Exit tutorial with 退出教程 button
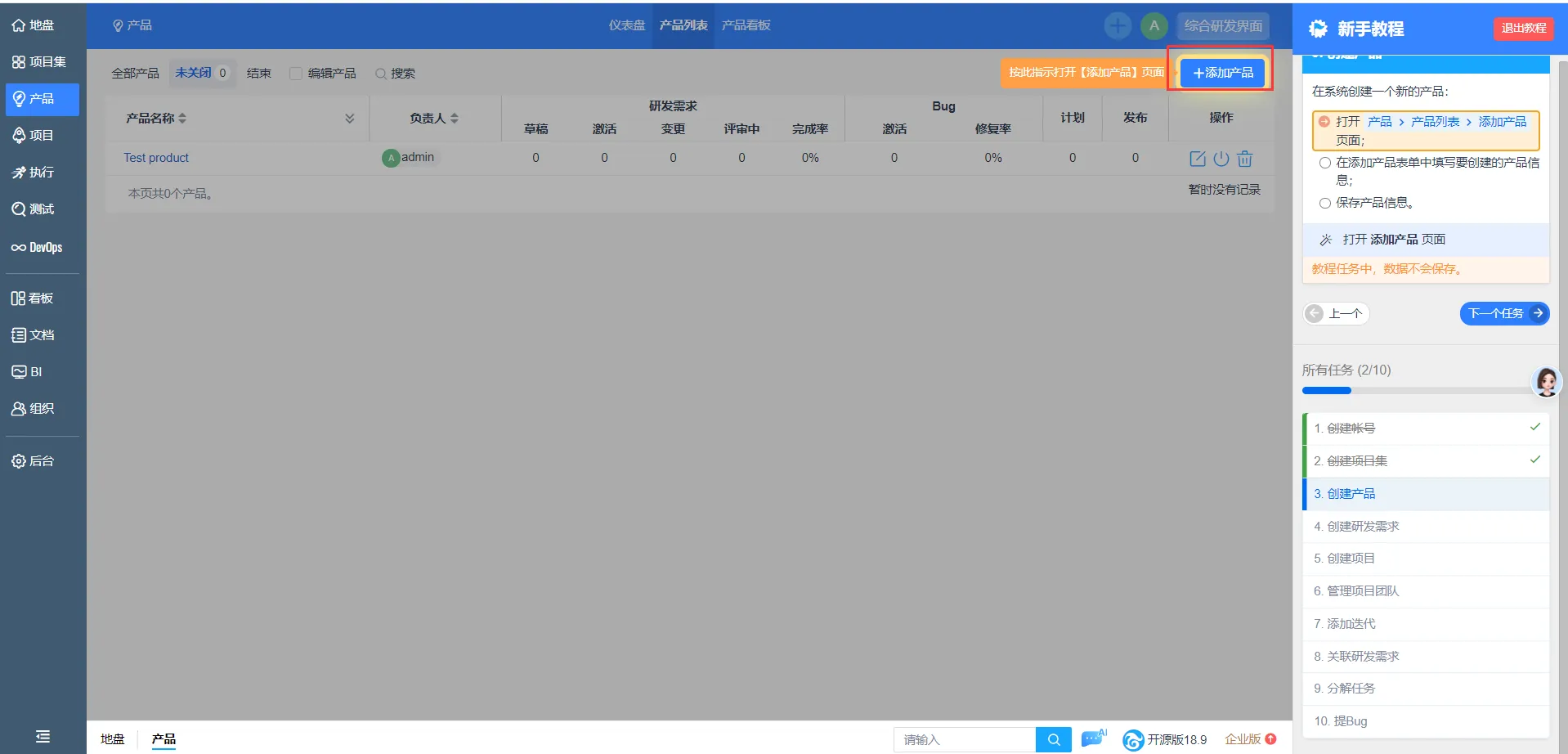 [x=1524, y=29]
